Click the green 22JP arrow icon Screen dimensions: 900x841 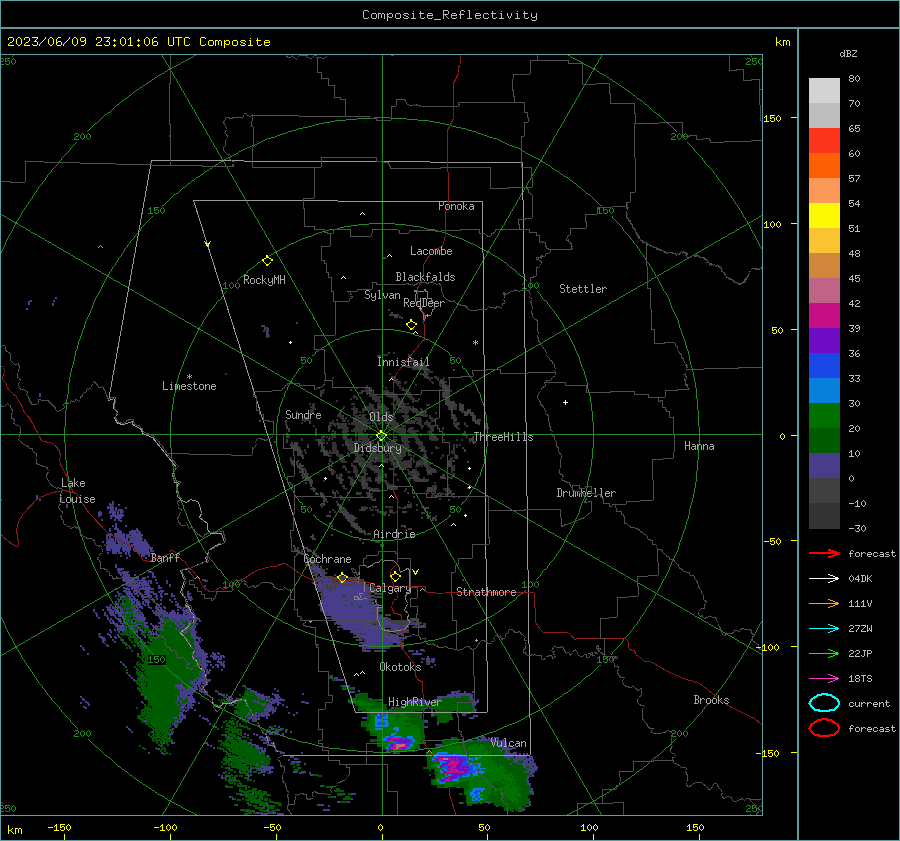coord(824,653)
